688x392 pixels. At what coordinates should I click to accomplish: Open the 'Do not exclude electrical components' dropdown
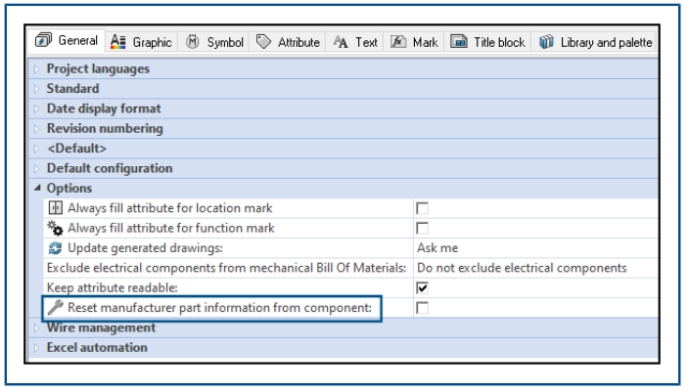tap(536, 268)
